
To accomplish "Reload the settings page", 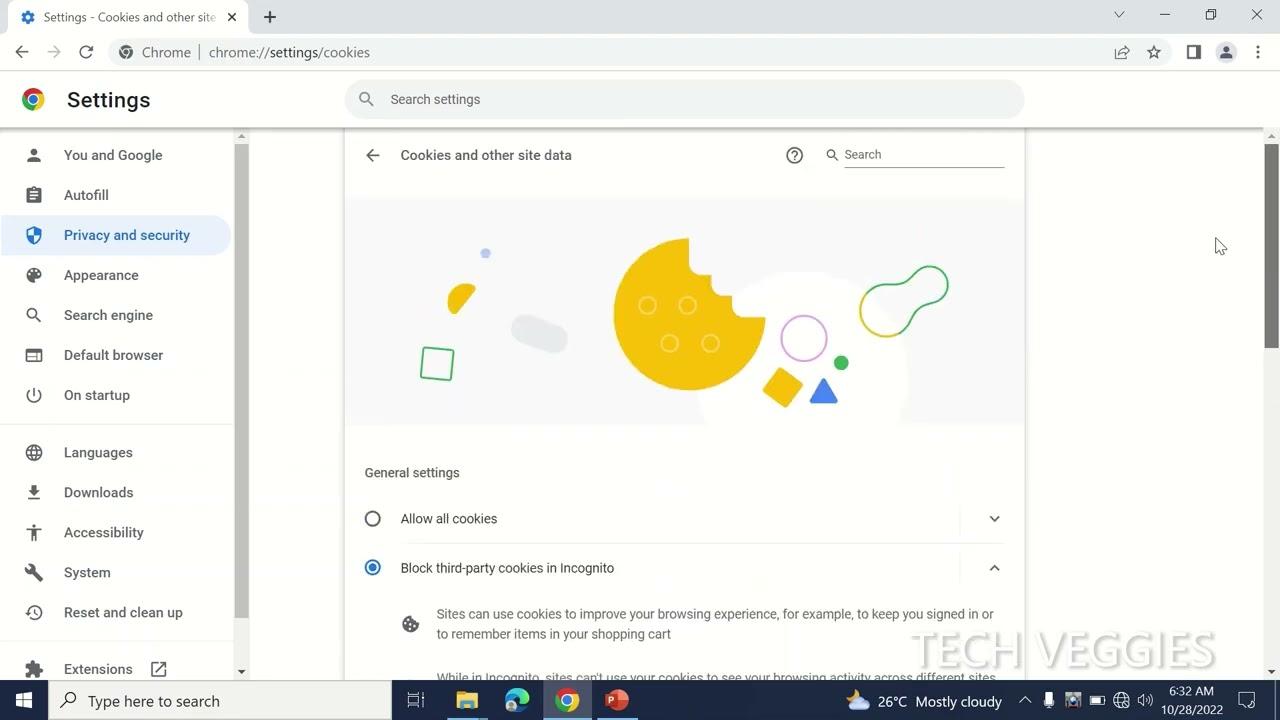I will click(x=86, y=52).
